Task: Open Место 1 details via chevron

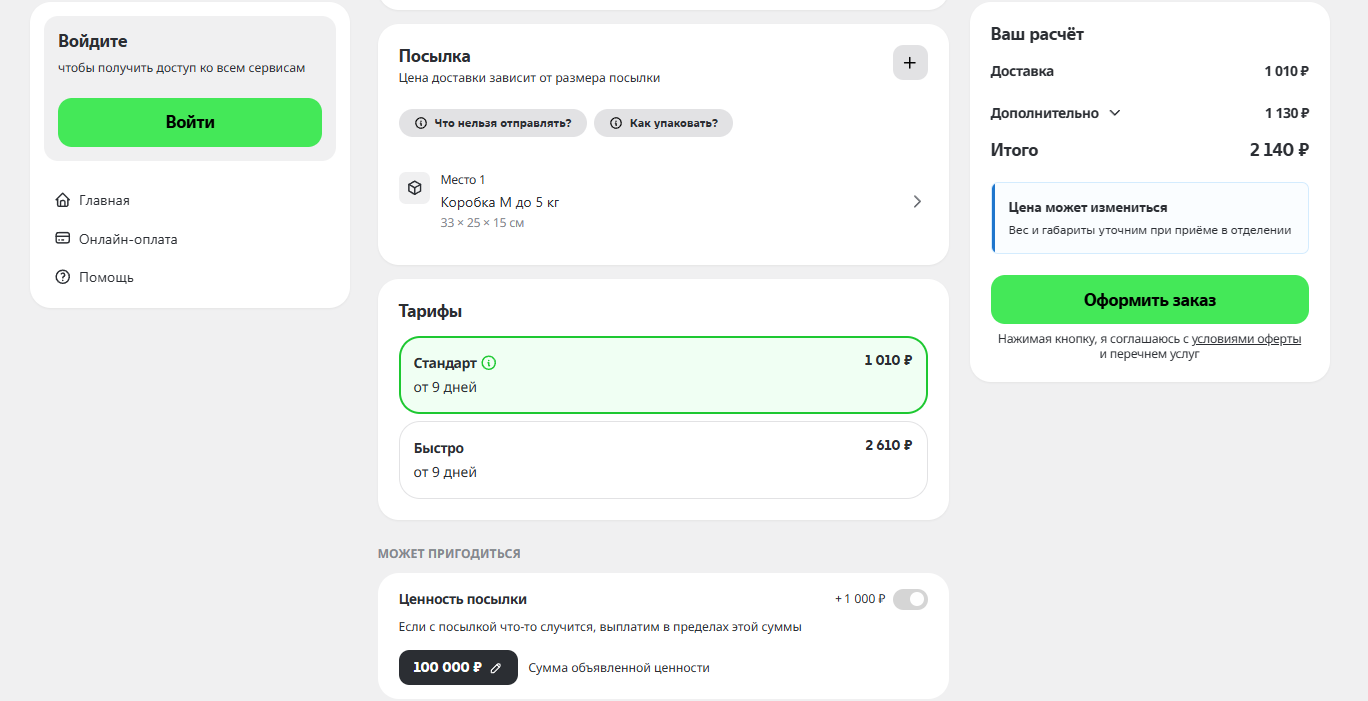Action: [917, 201]
